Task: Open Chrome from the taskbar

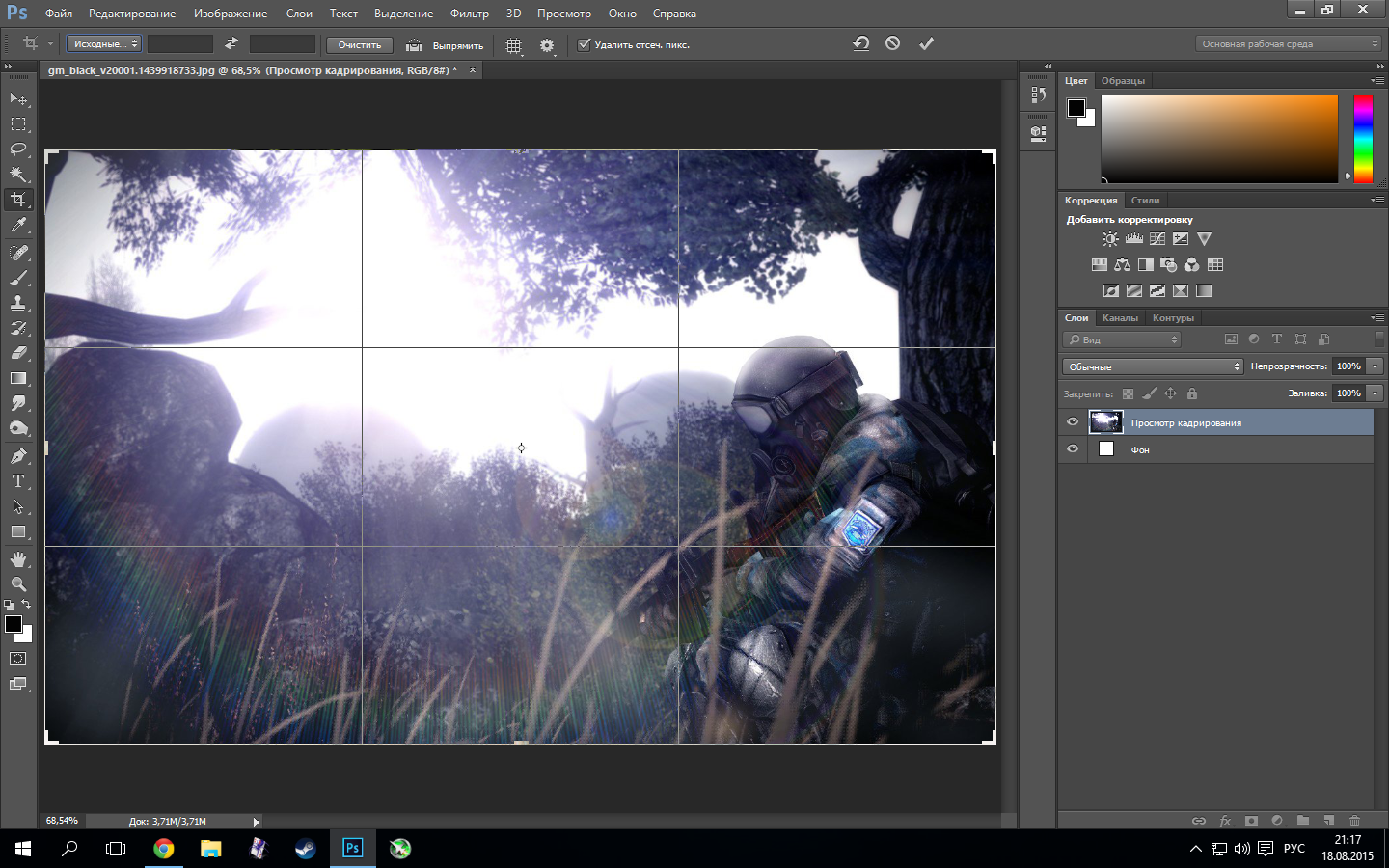Action: click(x=164, y=849)
